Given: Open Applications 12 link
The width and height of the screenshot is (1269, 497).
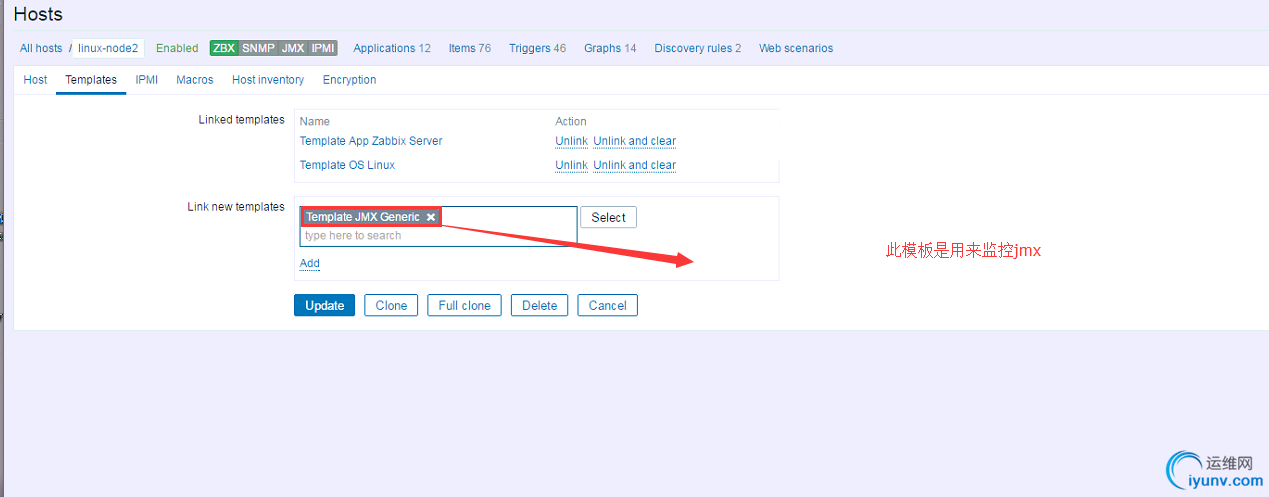Looking at the screenshot, I should click(x=392, y=48).
